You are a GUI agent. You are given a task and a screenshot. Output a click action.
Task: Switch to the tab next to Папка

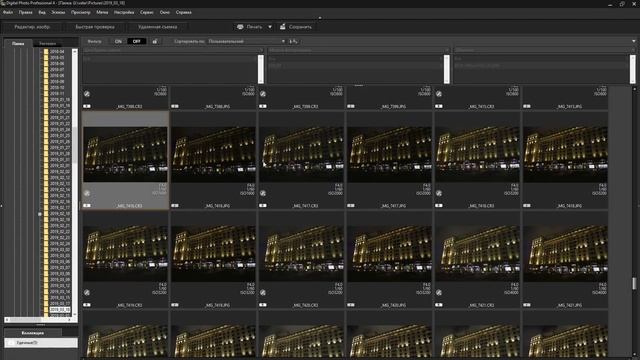[48, 43]
